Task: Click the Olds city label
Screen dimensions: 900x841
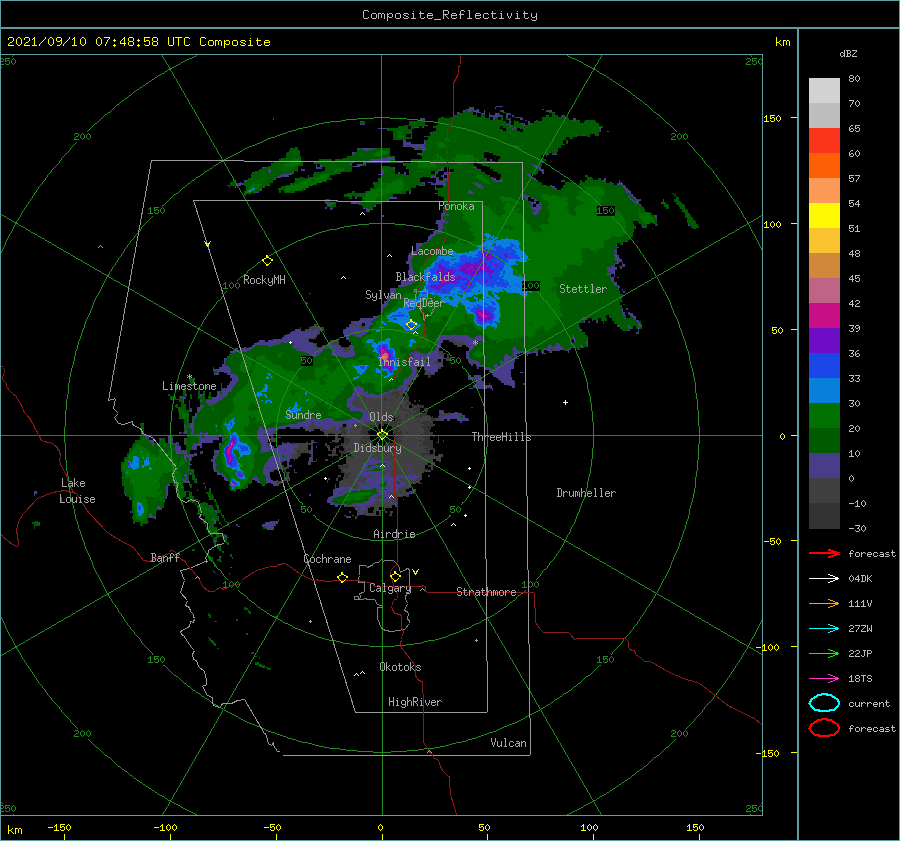Action: click(x=381, y=417)
